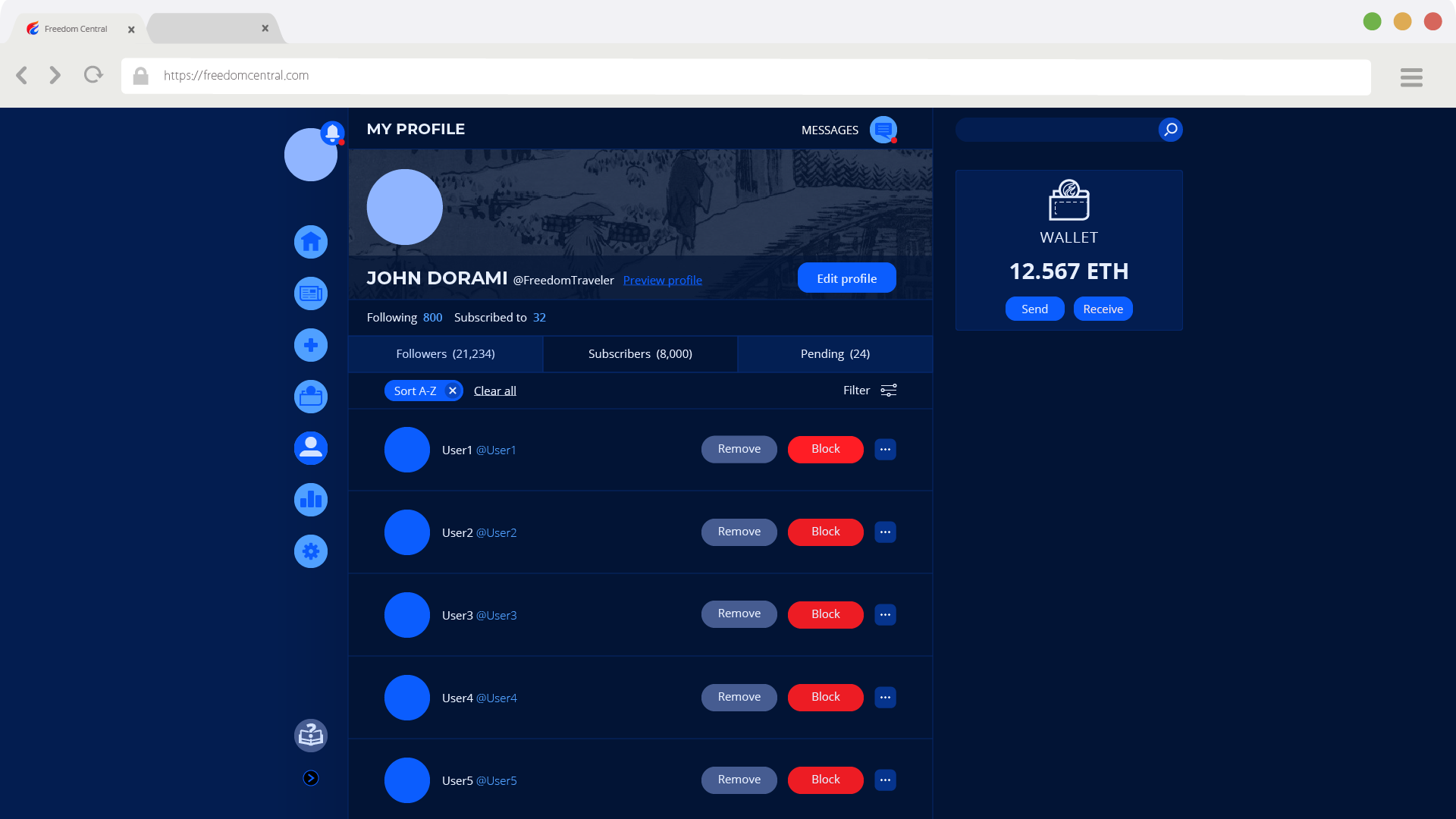Expand the sidebar with the arrow button
1456x819 pixels.
[x=311, y=778]
